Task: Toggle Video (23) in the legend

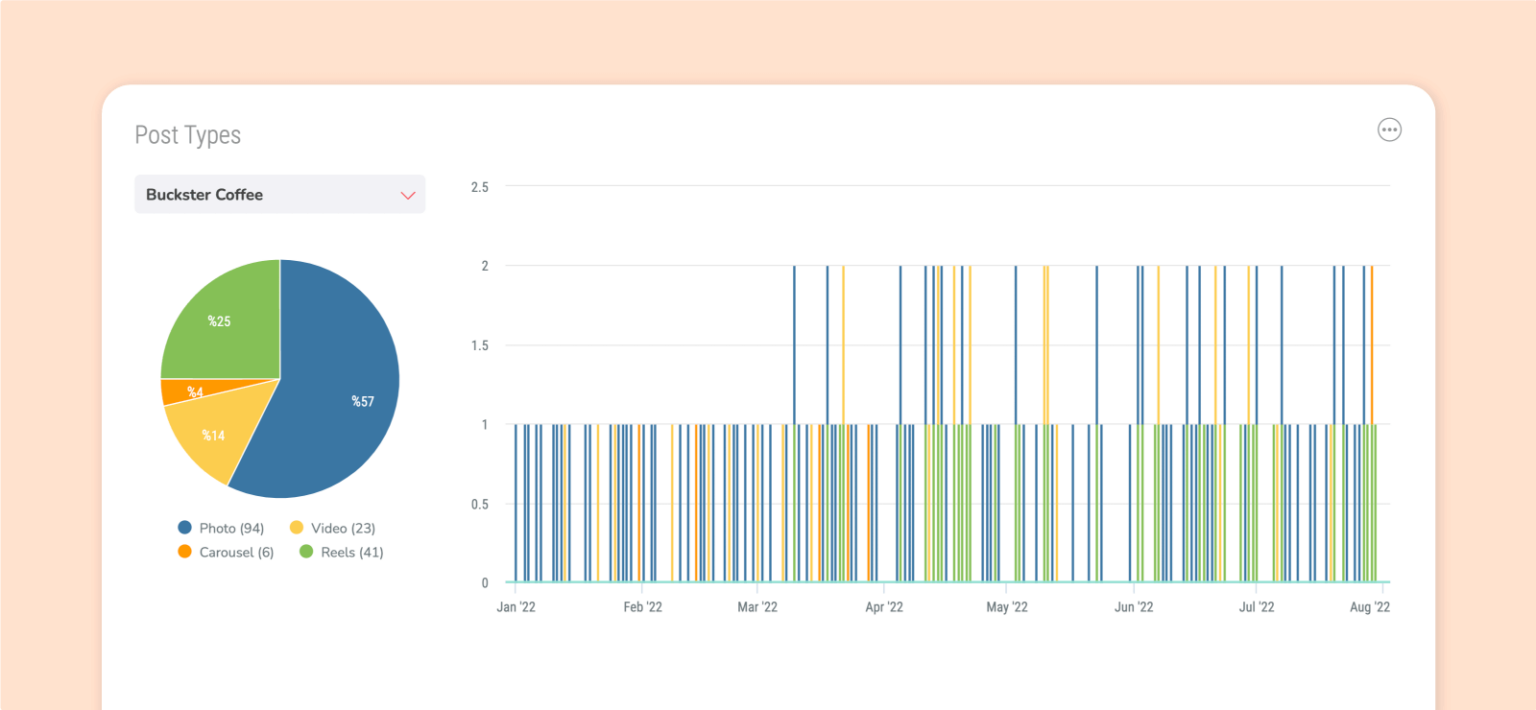Action: coord(342,528)
